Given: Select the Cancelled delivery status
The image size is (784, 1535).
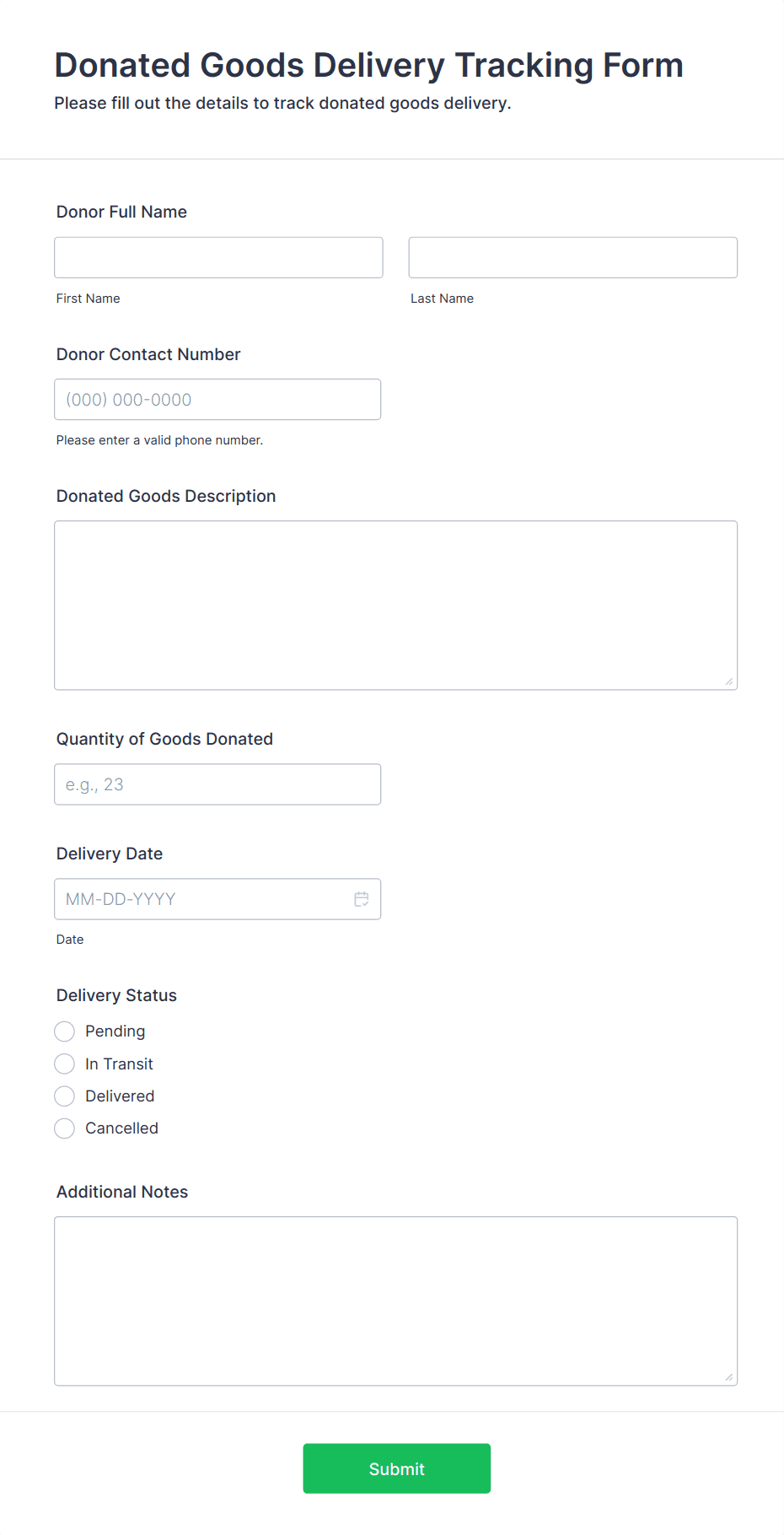Looking at the screenshot, I should click(64, 1128).
